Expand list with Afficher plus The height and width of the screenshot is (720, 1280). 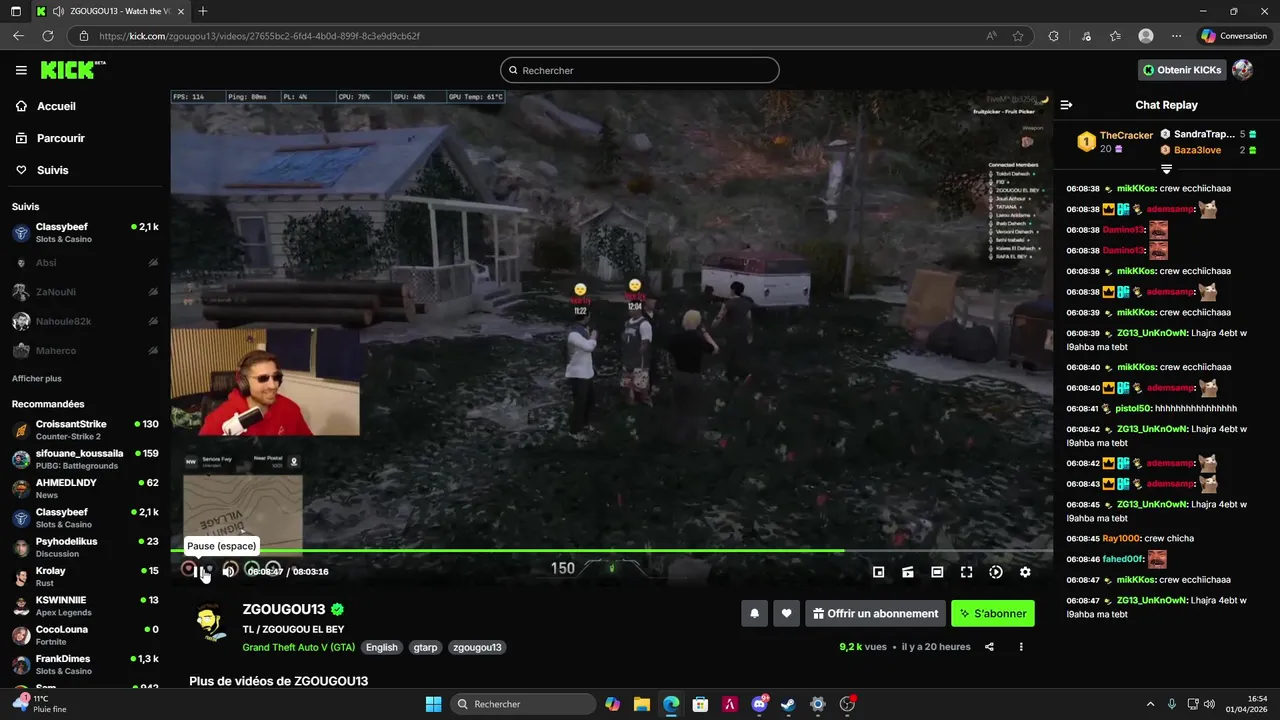coord(37,379)
